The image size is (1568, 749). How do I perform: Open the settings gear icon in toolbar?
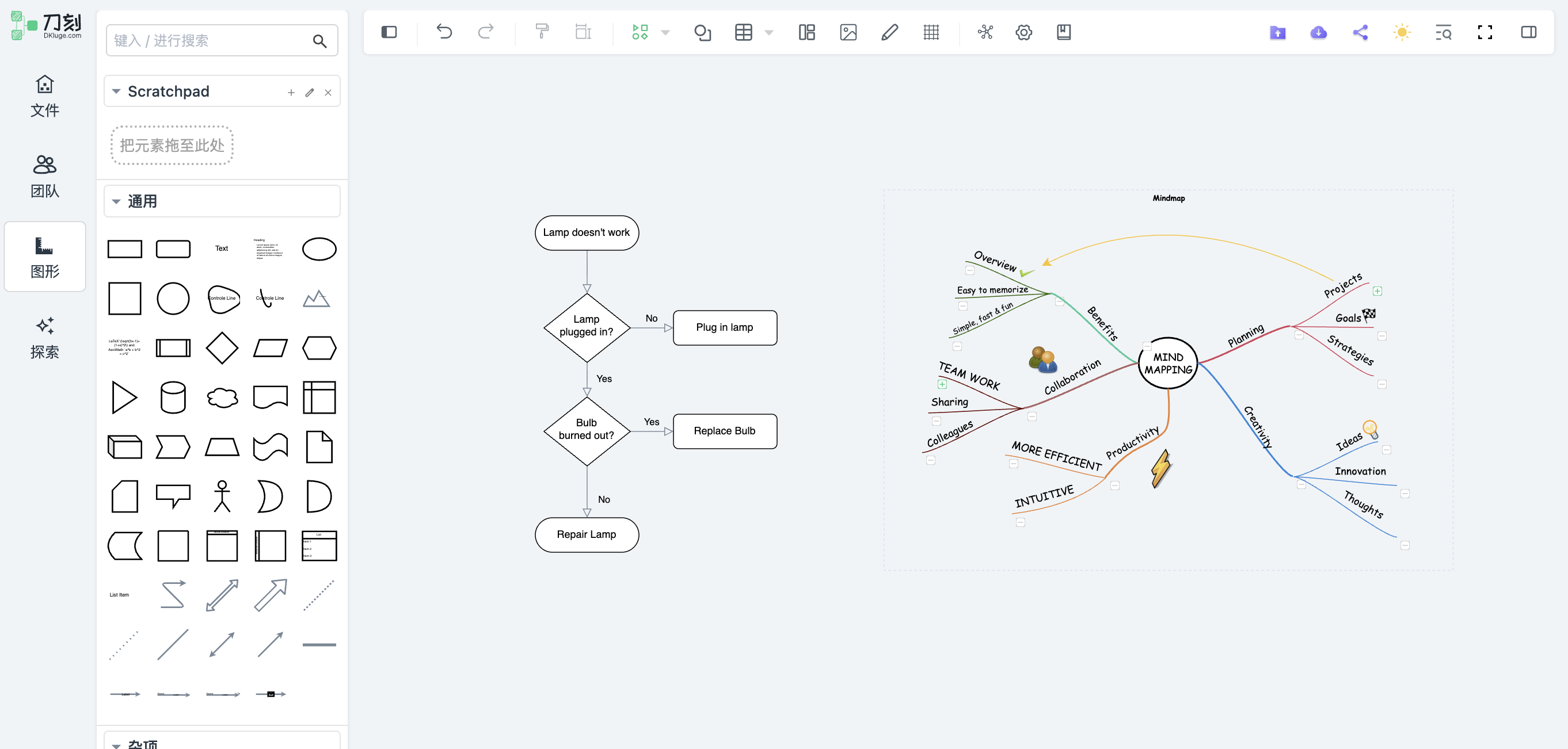pos(1024,32)
